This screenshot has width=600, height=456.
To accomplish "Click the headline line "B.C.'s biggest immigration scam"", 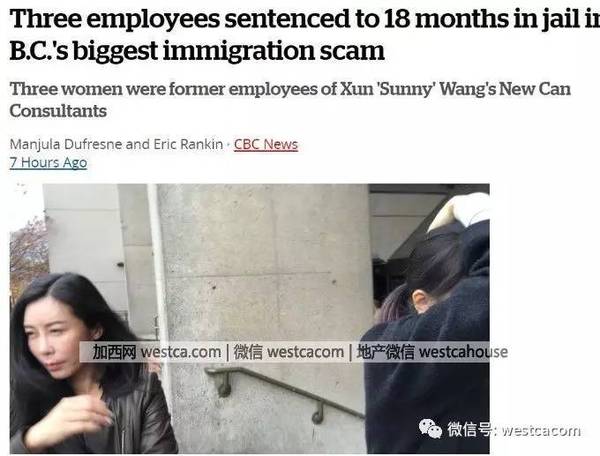I will tap(197, 50).
